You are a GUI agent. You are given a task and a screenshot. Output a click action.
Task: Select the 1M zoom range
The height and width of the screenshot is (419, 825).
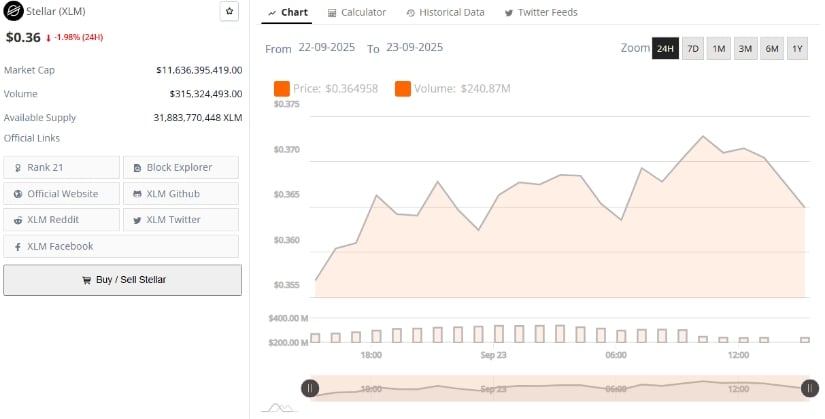719,48
